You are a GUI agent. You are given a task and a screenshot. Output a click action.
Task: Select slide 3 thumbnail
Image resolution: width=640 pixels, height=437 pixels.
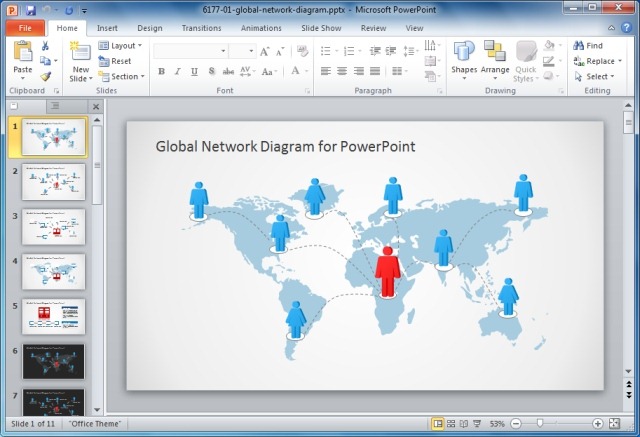tap(53, 227)
